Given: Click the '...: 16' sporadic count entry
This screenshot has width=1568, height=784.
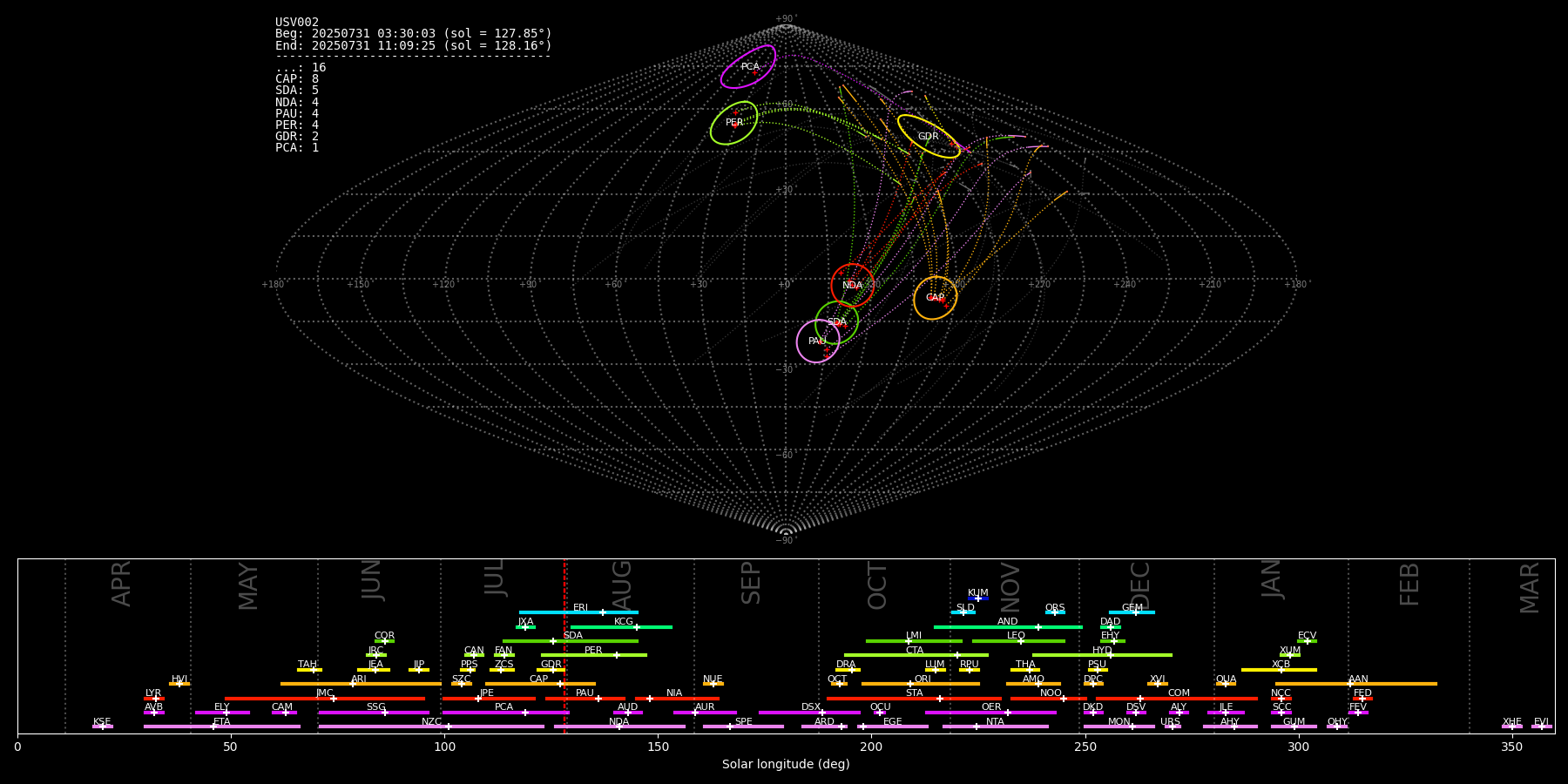Looking at the screenshot, I should pyautogui.click(x=301, y=67).
